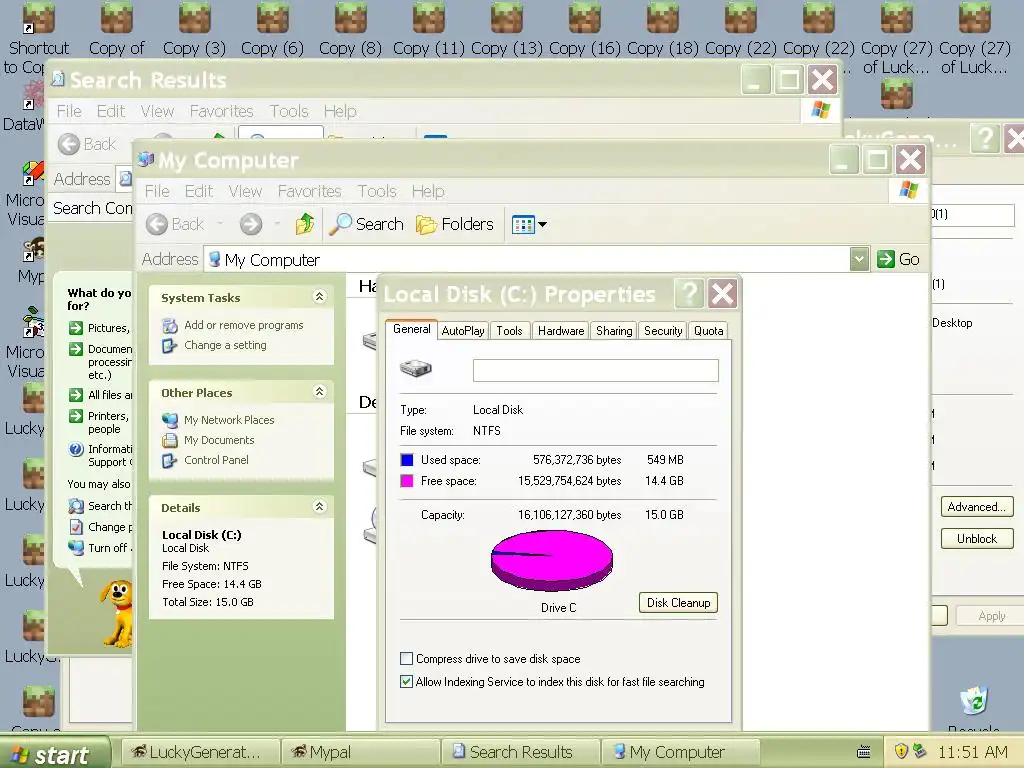
Task: Open My Documents in Other Places
Action: point(219,440)
